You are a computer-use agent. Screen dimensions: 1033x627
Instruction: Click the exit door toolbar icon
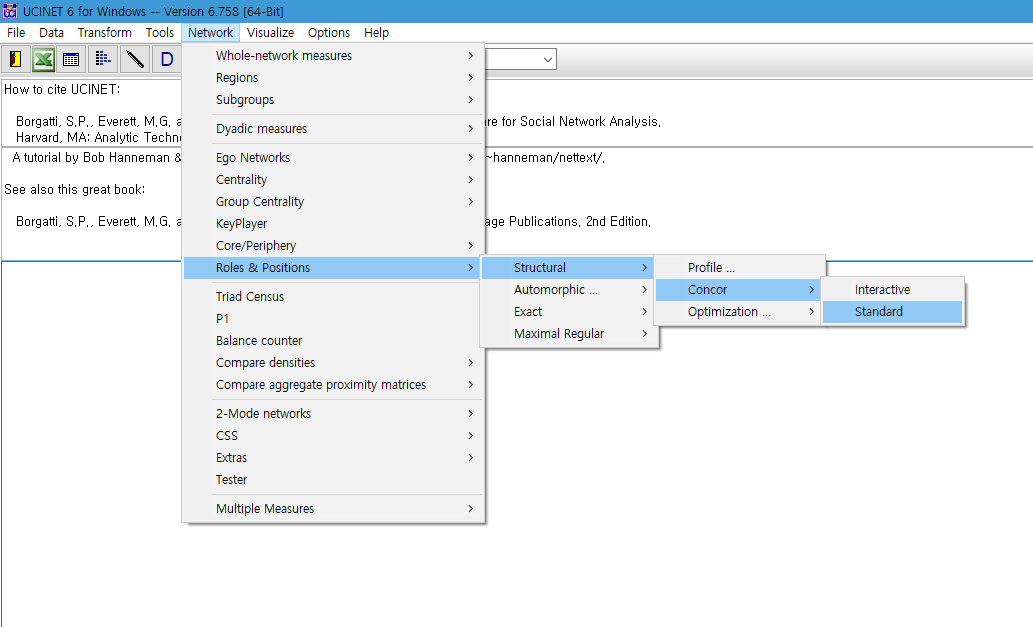pos(15,59)
